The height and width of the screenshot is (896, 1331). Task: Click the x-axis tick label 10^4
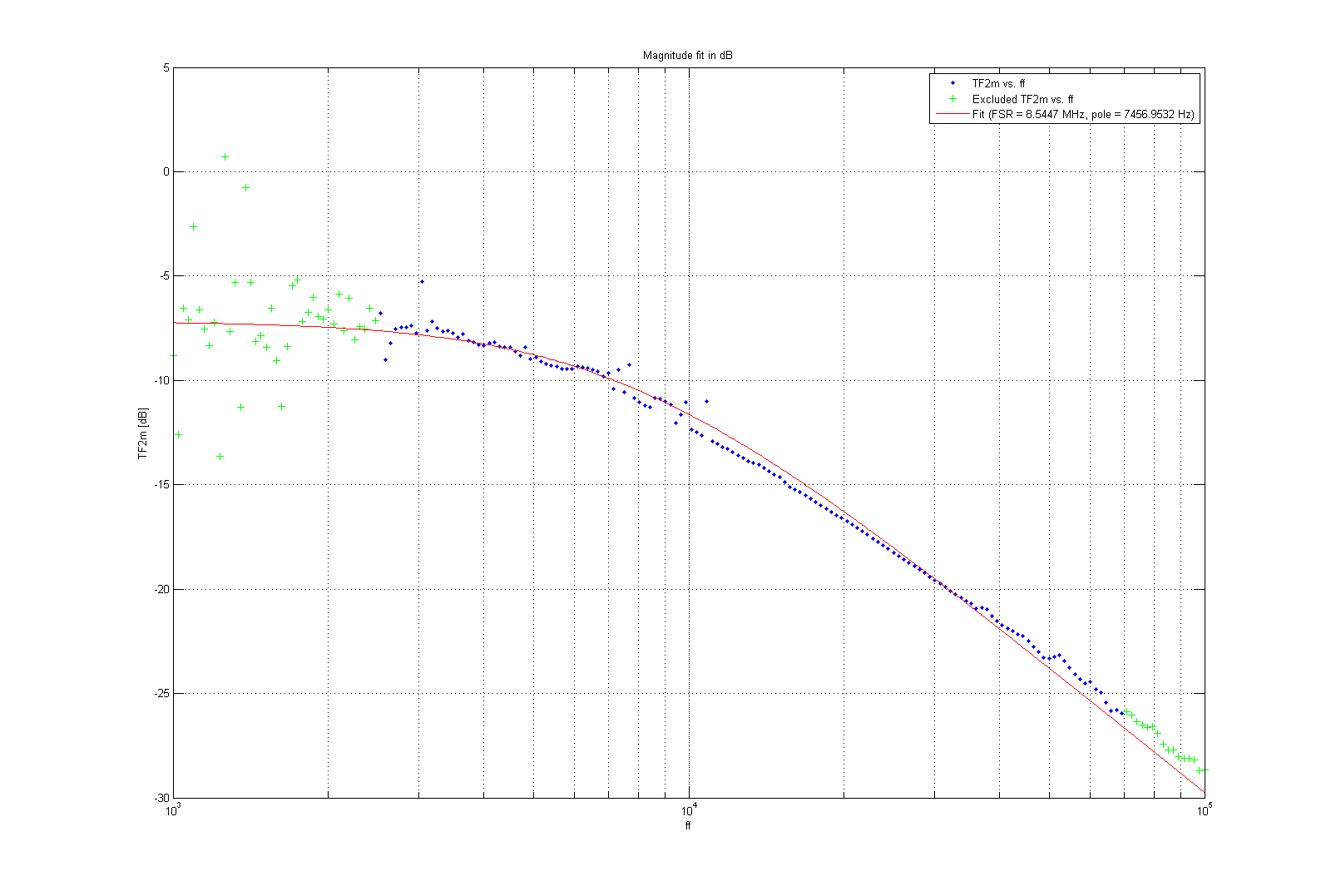point(689,809)
